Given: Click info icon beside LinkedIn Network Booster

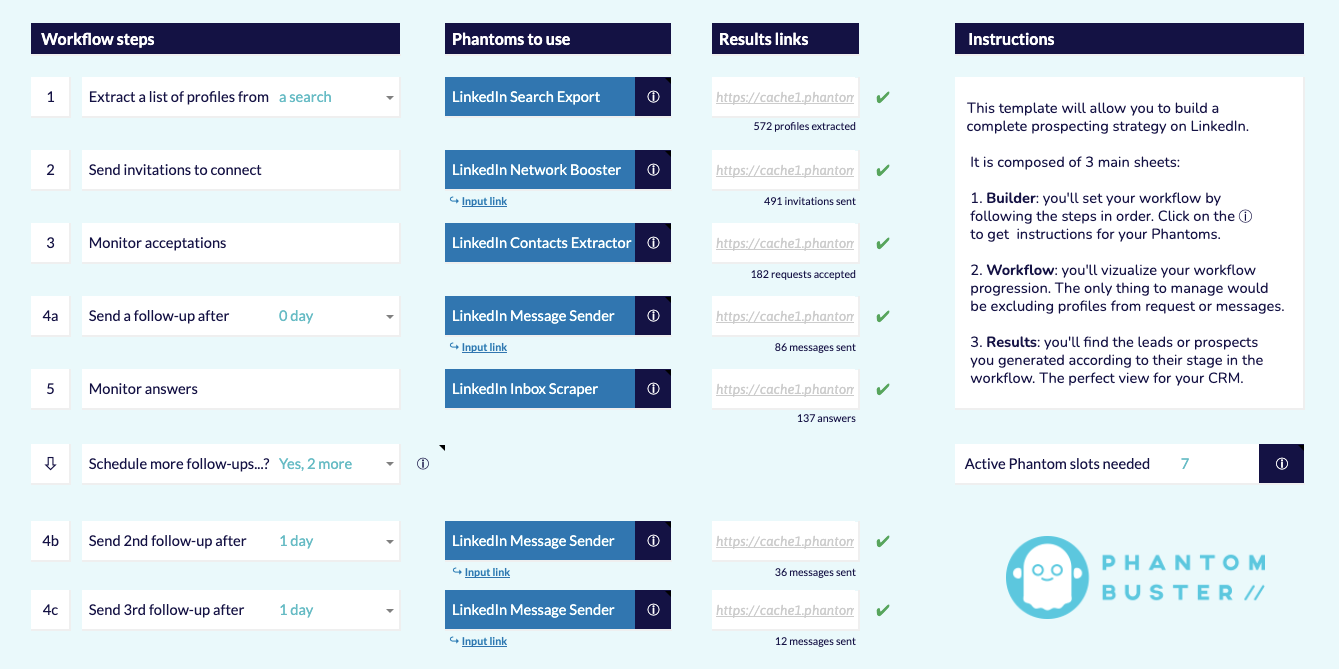Looking at the screenshot, I should tap(653, 170).
